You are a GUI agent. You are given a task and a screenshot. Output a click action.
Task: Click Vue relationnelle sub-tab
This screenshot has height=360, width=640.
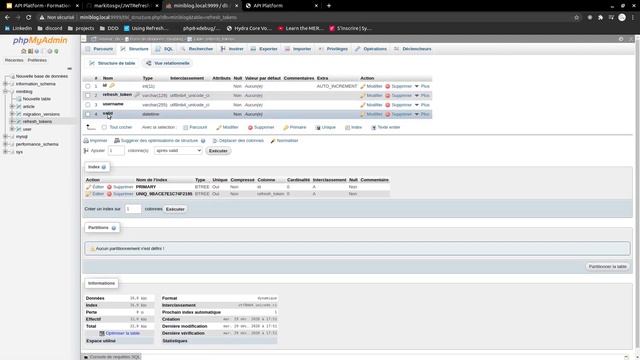click(x=168, y=63)
